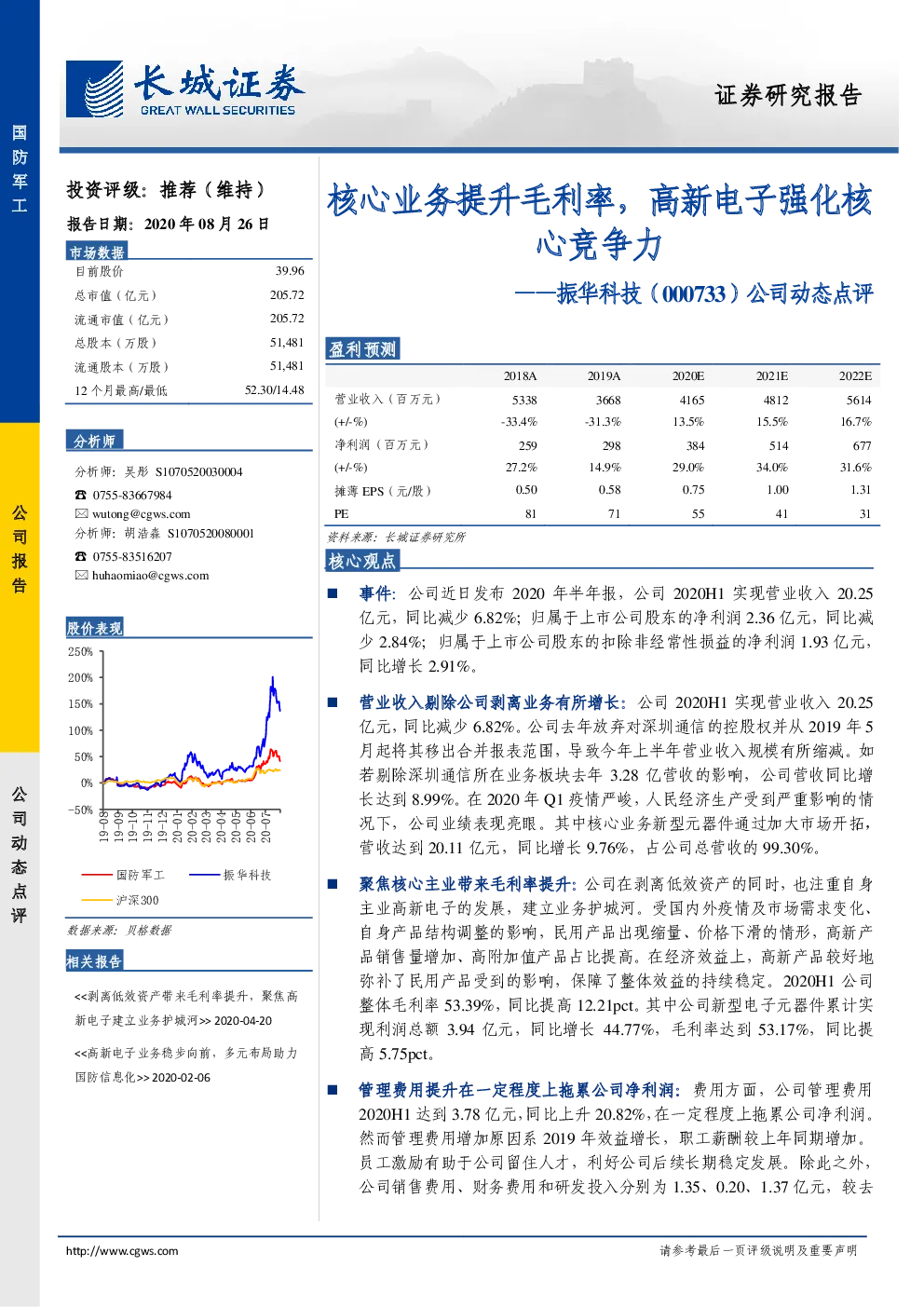The width and height of the screenshot is (924, 1307).
Task: Click 2022E PE value 31
Action: click(865, 513)
